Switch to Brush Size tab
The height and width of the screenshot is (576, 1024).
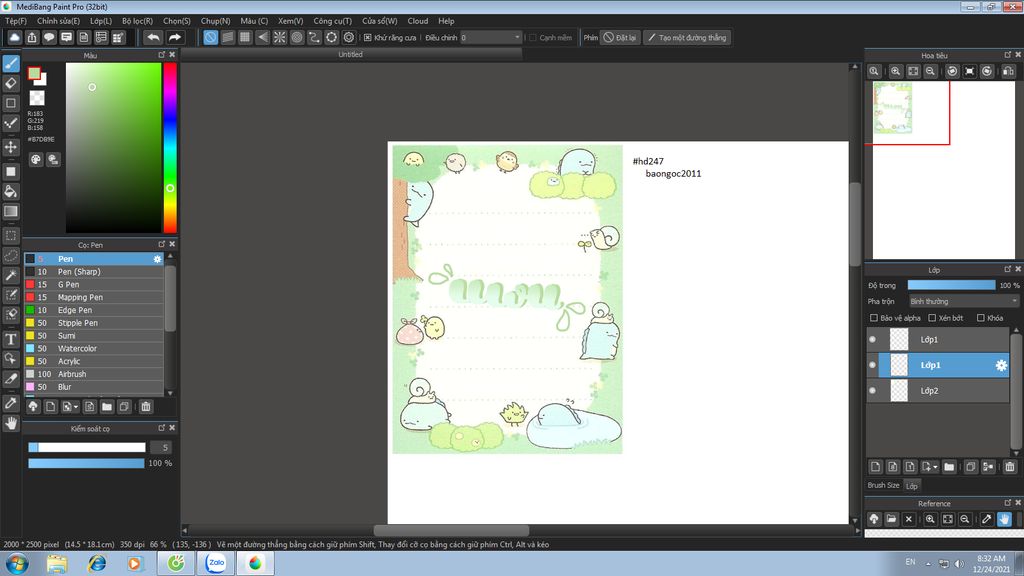point(883,485)
